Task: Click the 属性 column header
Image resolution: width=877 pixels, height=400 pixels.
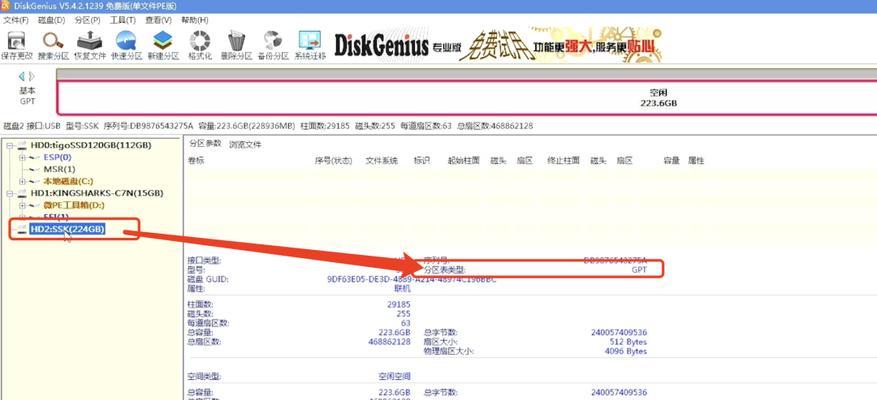Action: tap(696, 161)
